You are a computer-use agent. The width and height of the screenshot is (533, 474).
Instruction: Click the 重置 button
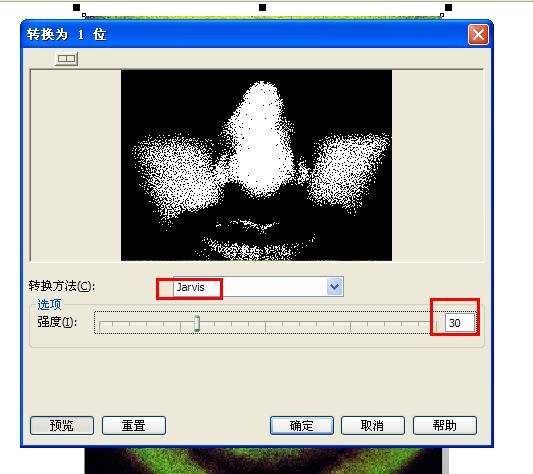134,425
